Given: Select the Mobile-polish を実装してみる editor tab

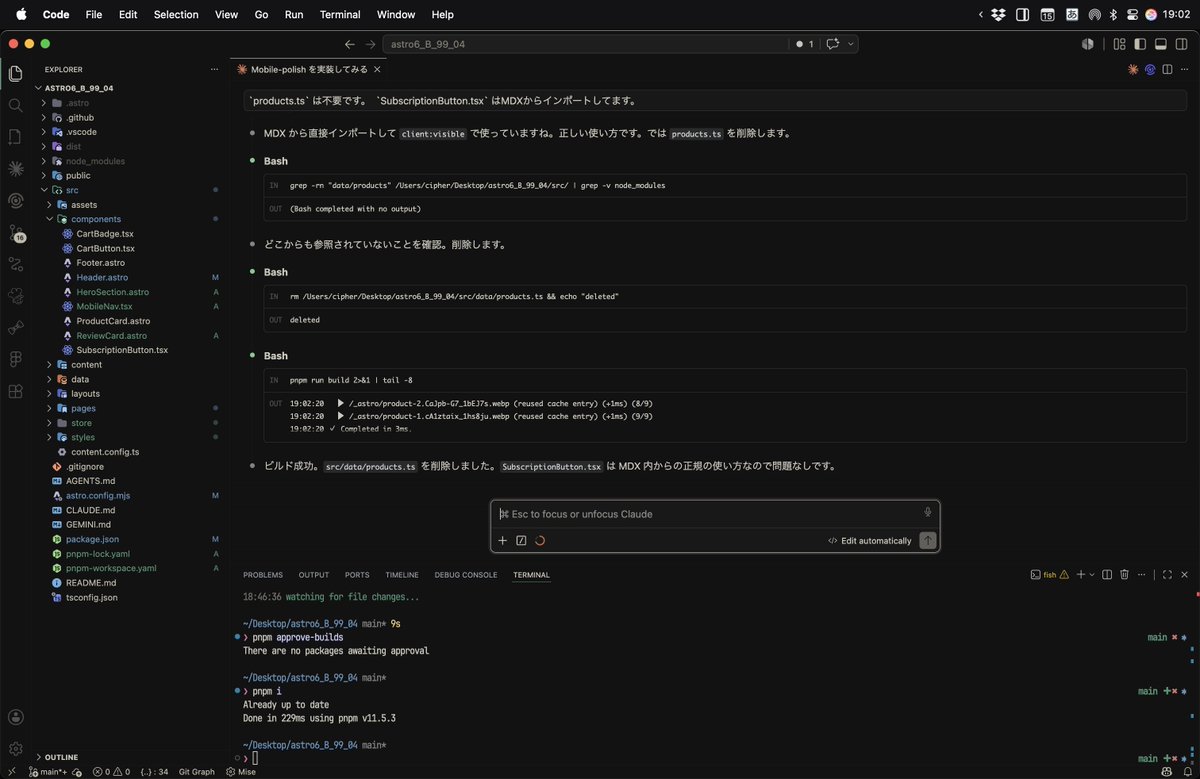Looking at the screenshot, I should click(307, 70).
